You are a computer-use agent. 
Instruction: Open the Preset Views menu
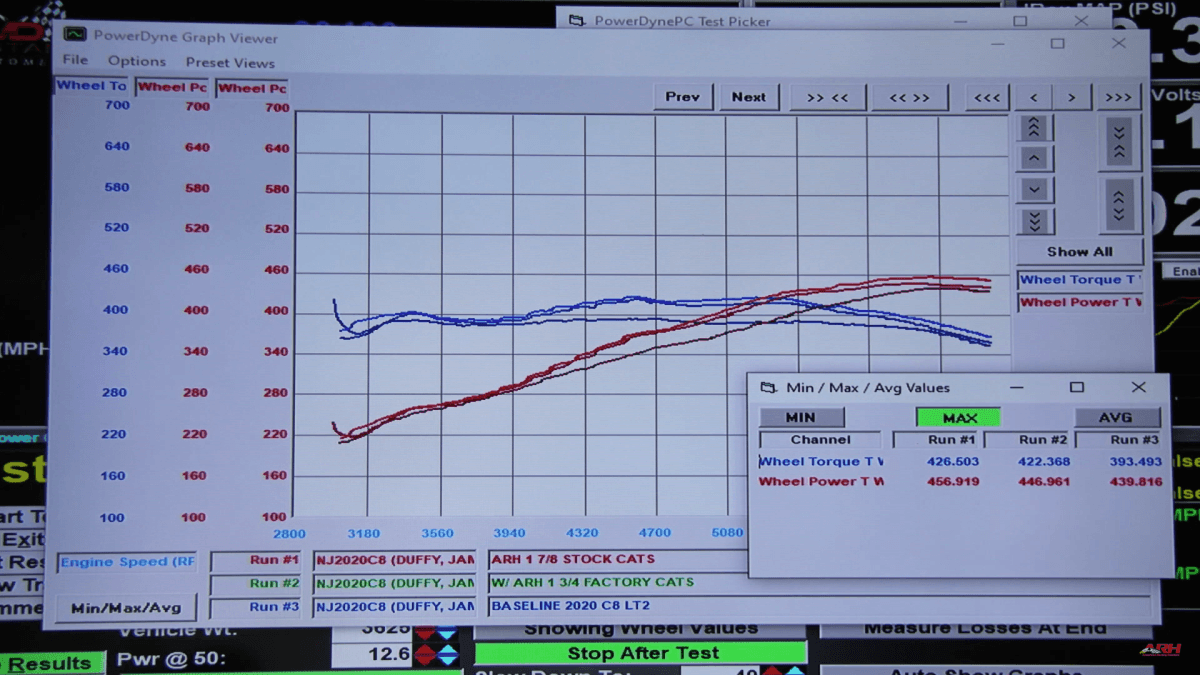(x=230, y=62)
